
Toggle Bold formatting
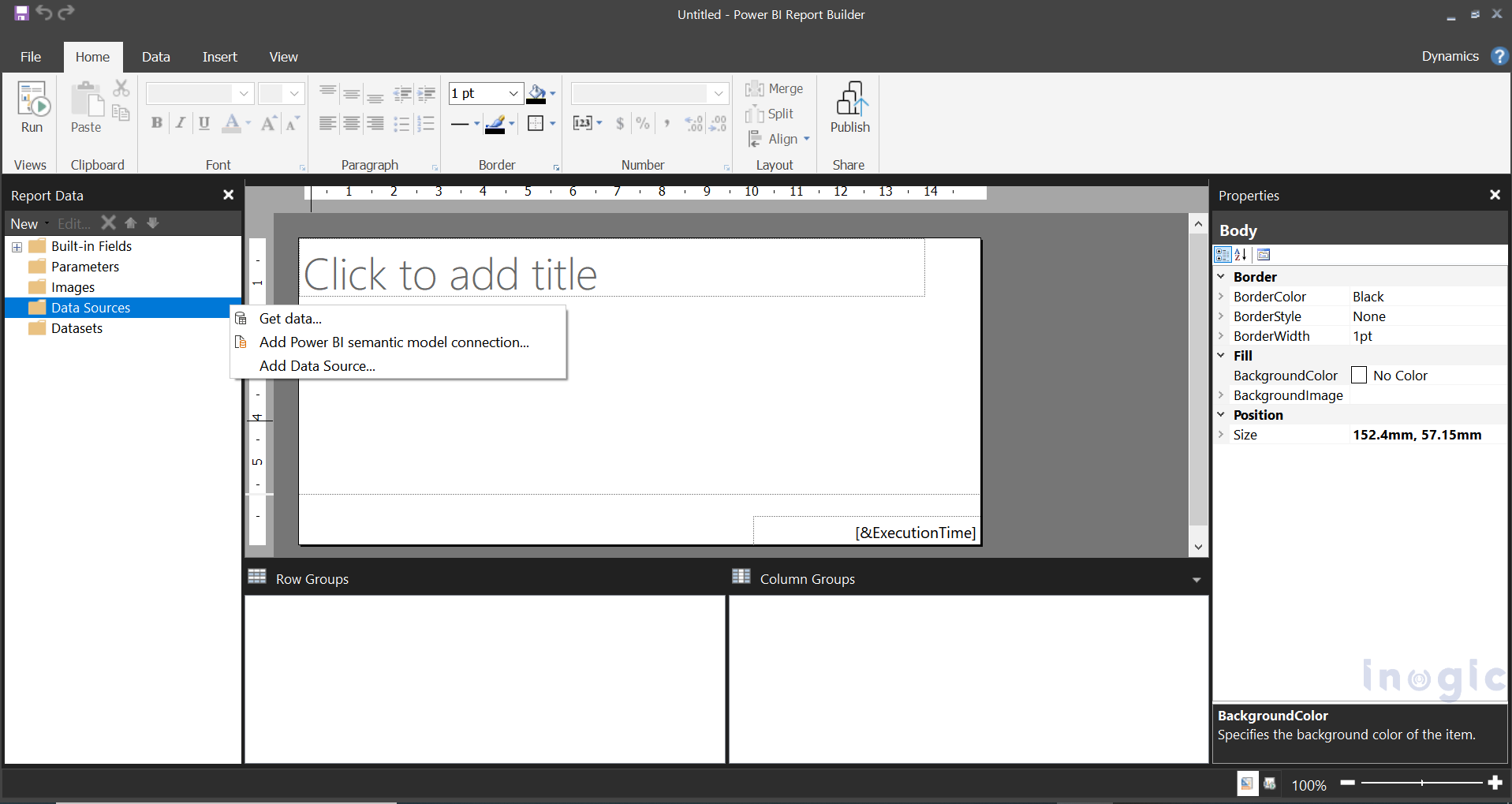click(x=157, y=122)
